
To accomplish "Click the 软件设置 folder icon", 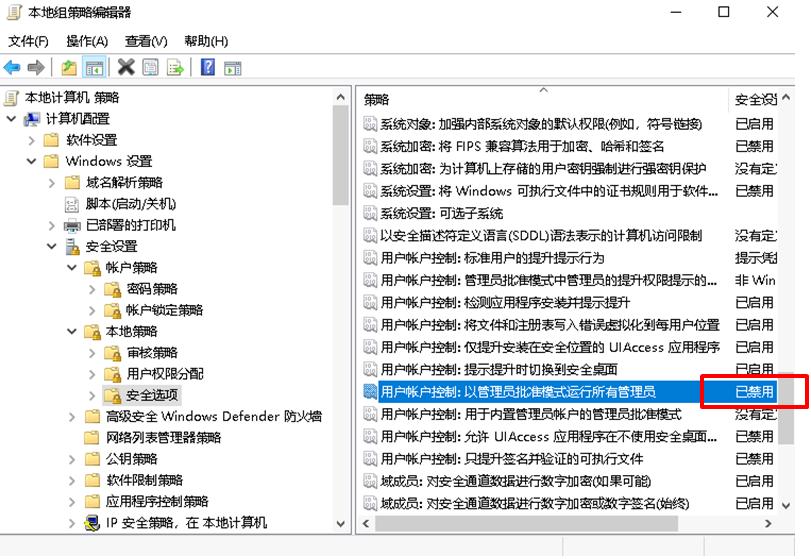I will pyautogui.click(x=51, y=140).
